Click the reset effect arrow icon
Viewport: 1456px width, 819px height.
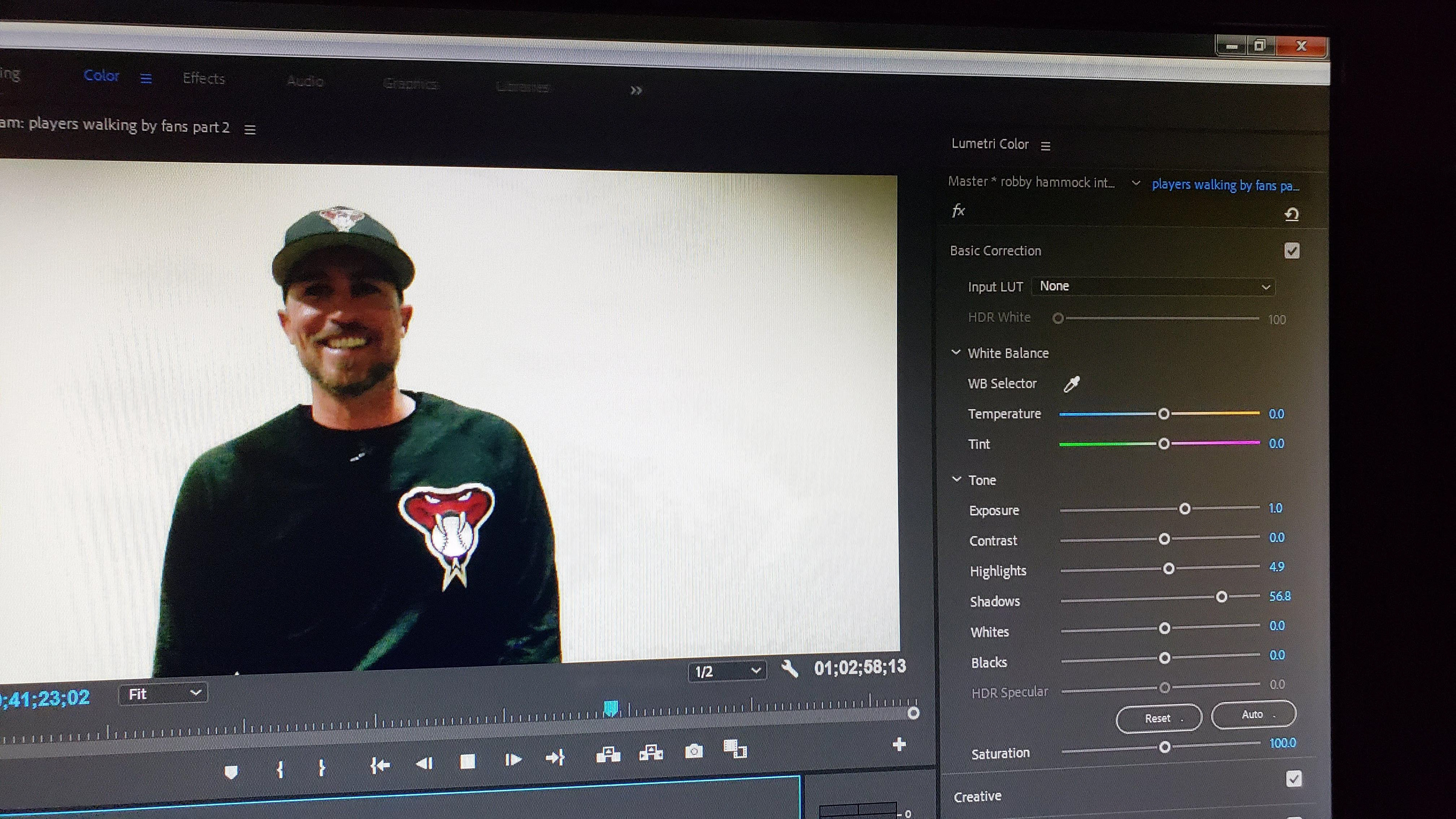pos(1291,214)
